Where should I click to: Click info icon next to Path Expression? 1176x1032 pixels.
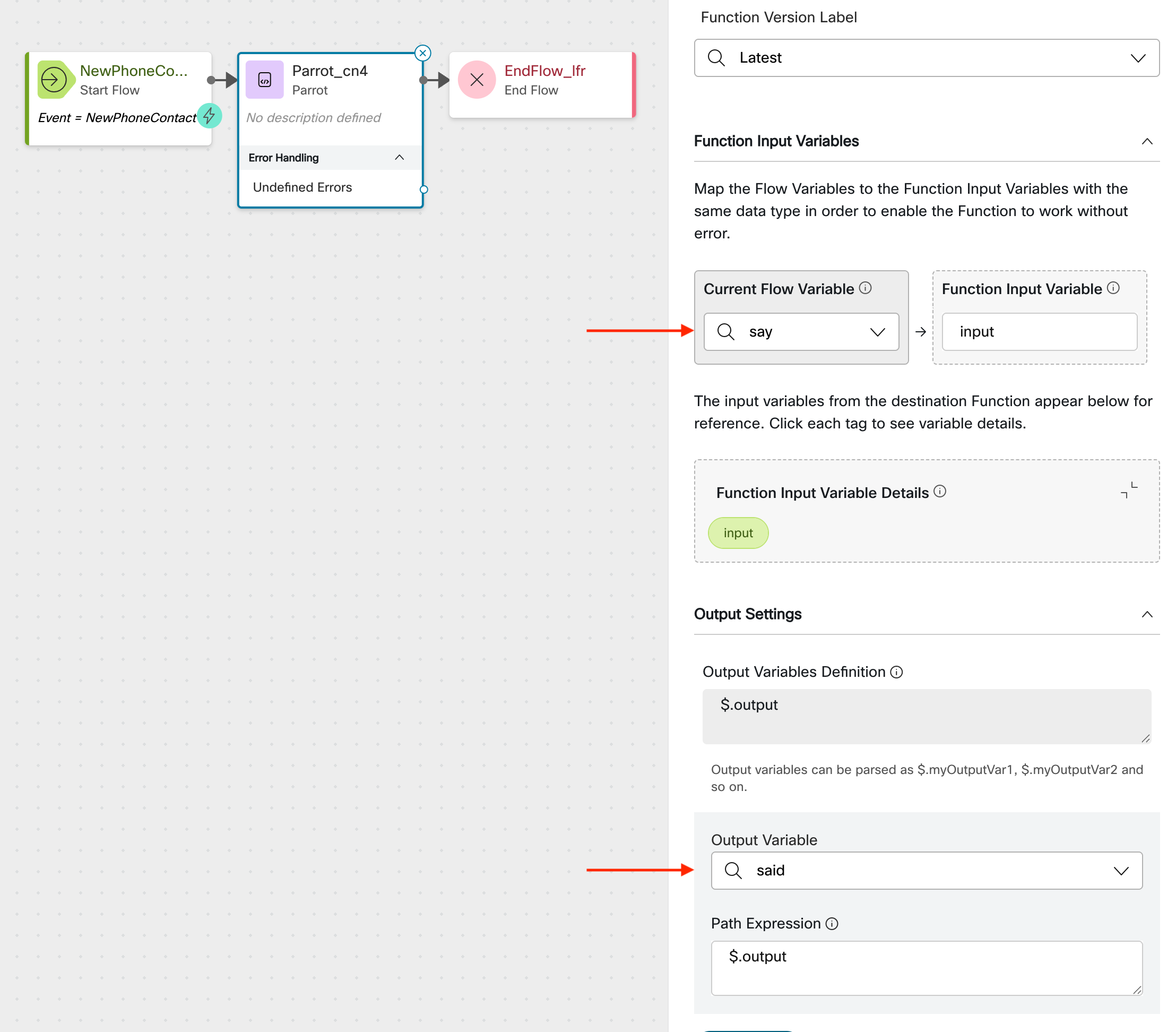(832, 924)
